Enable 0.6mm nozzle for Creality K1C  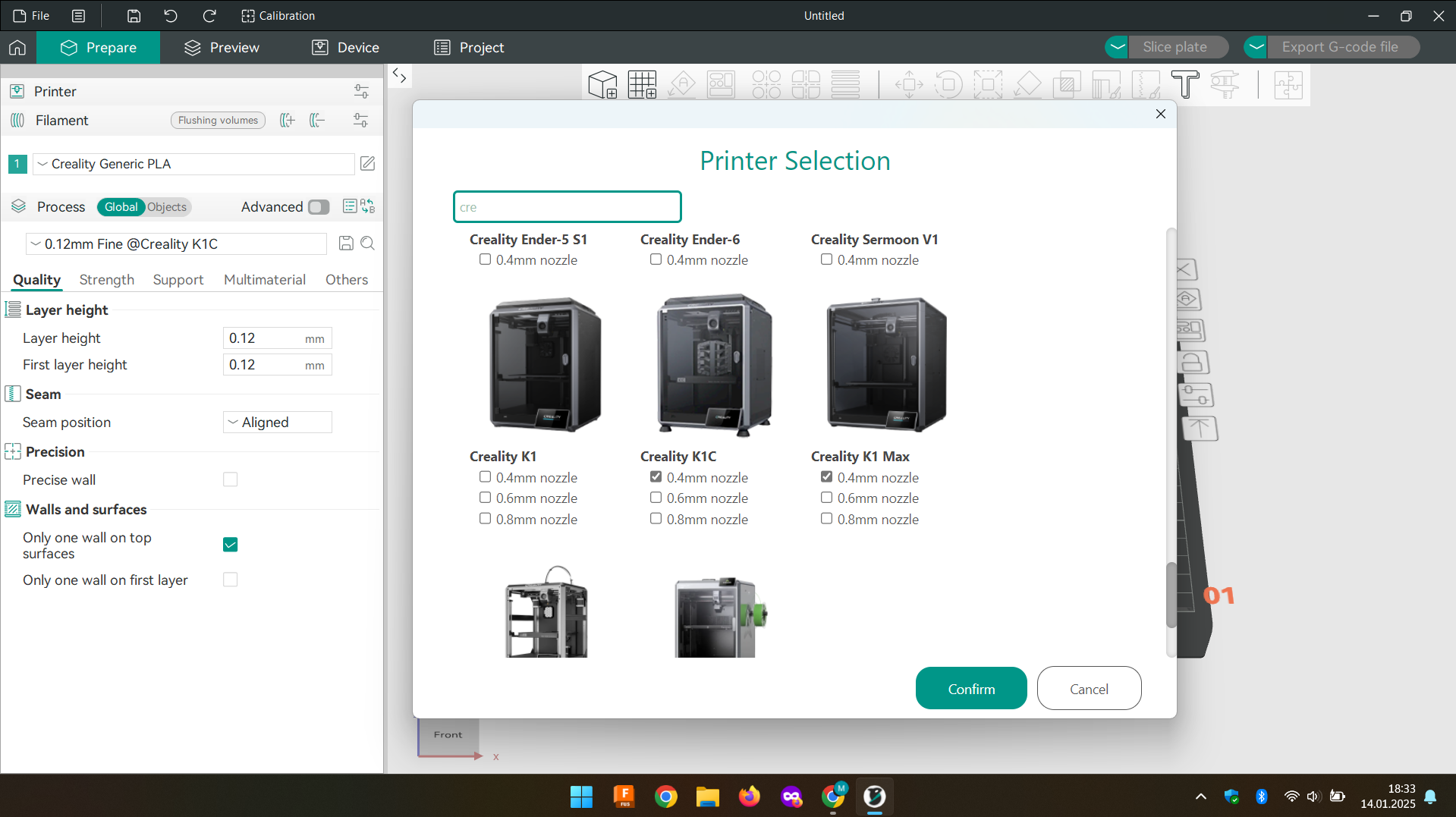(656, 498)
